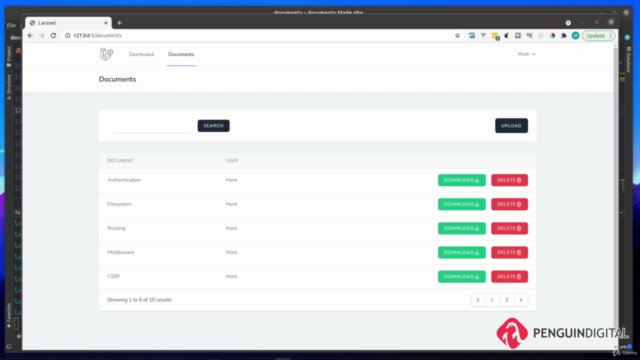
Task: Reload the page with the refresh icon
Action: (x=53, y=36)
